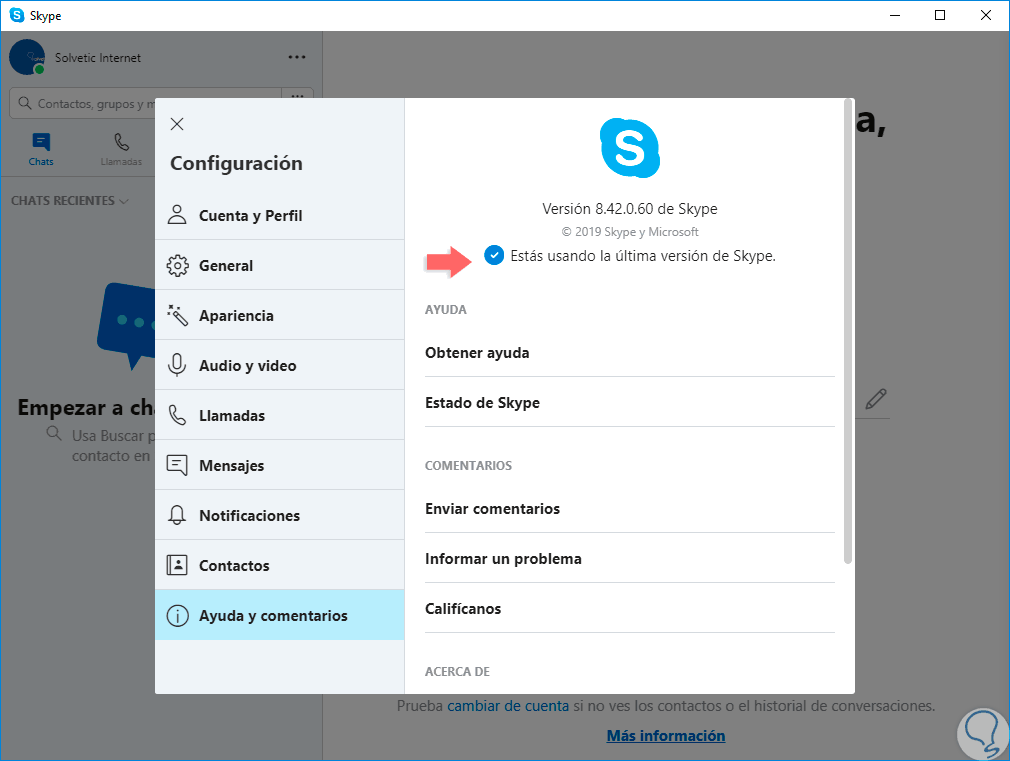Click the Skype logo in the dialog
The width and height of the screenshot is (1010, 761).
point(629,148)
